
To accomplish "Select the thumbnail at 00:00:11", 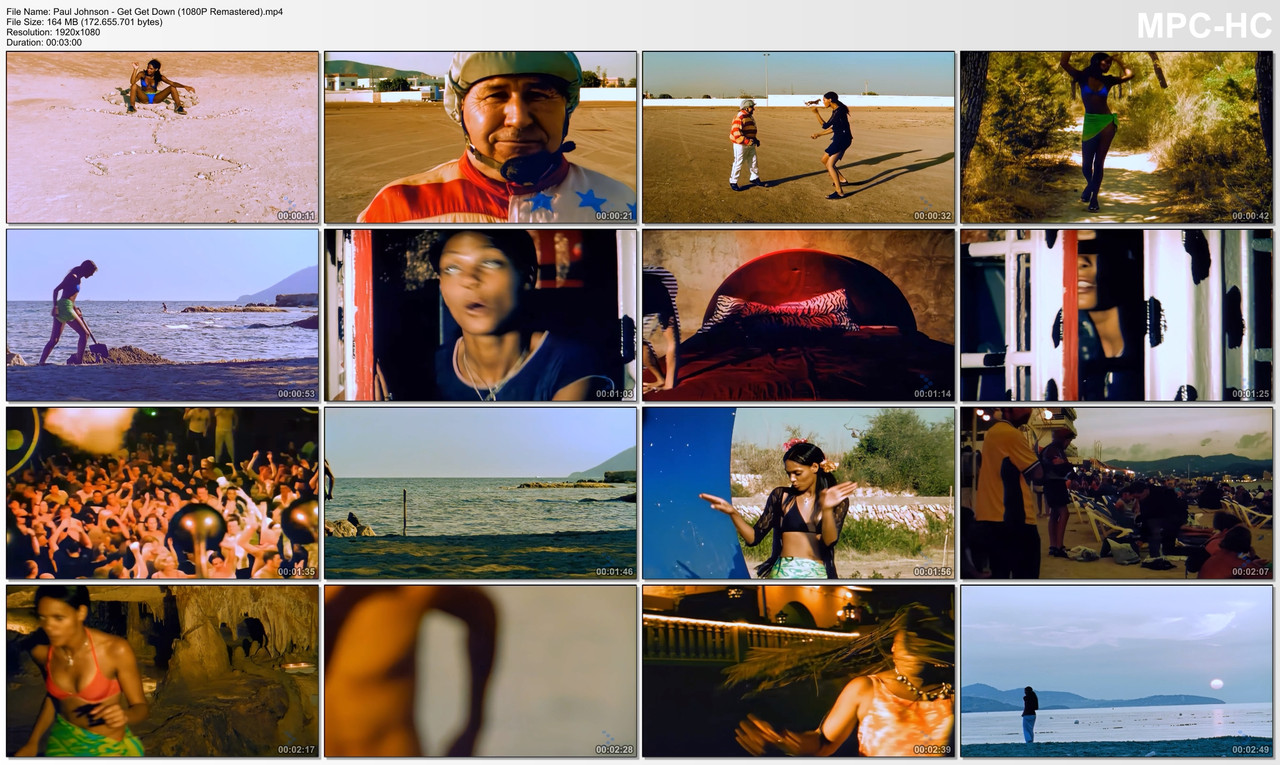I will [163, 137].
